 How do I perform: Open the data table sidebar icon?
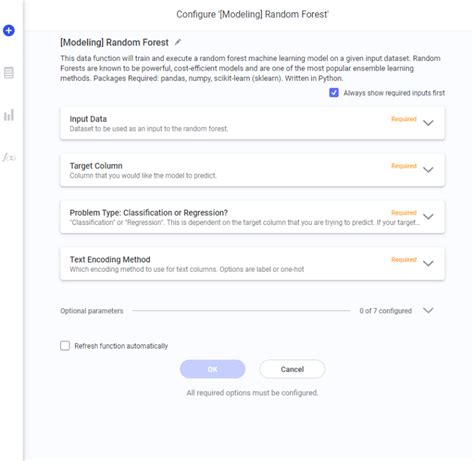(9, 73)
